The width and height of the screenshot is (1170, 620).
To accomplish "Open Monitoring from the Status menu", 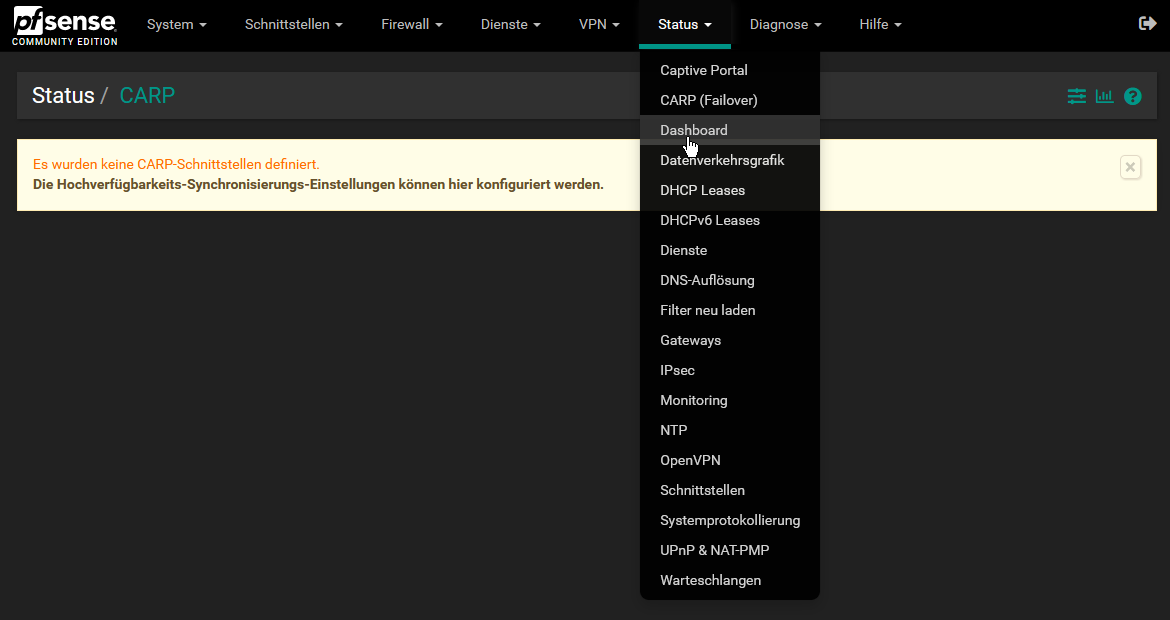I will [x=730, y=400].
